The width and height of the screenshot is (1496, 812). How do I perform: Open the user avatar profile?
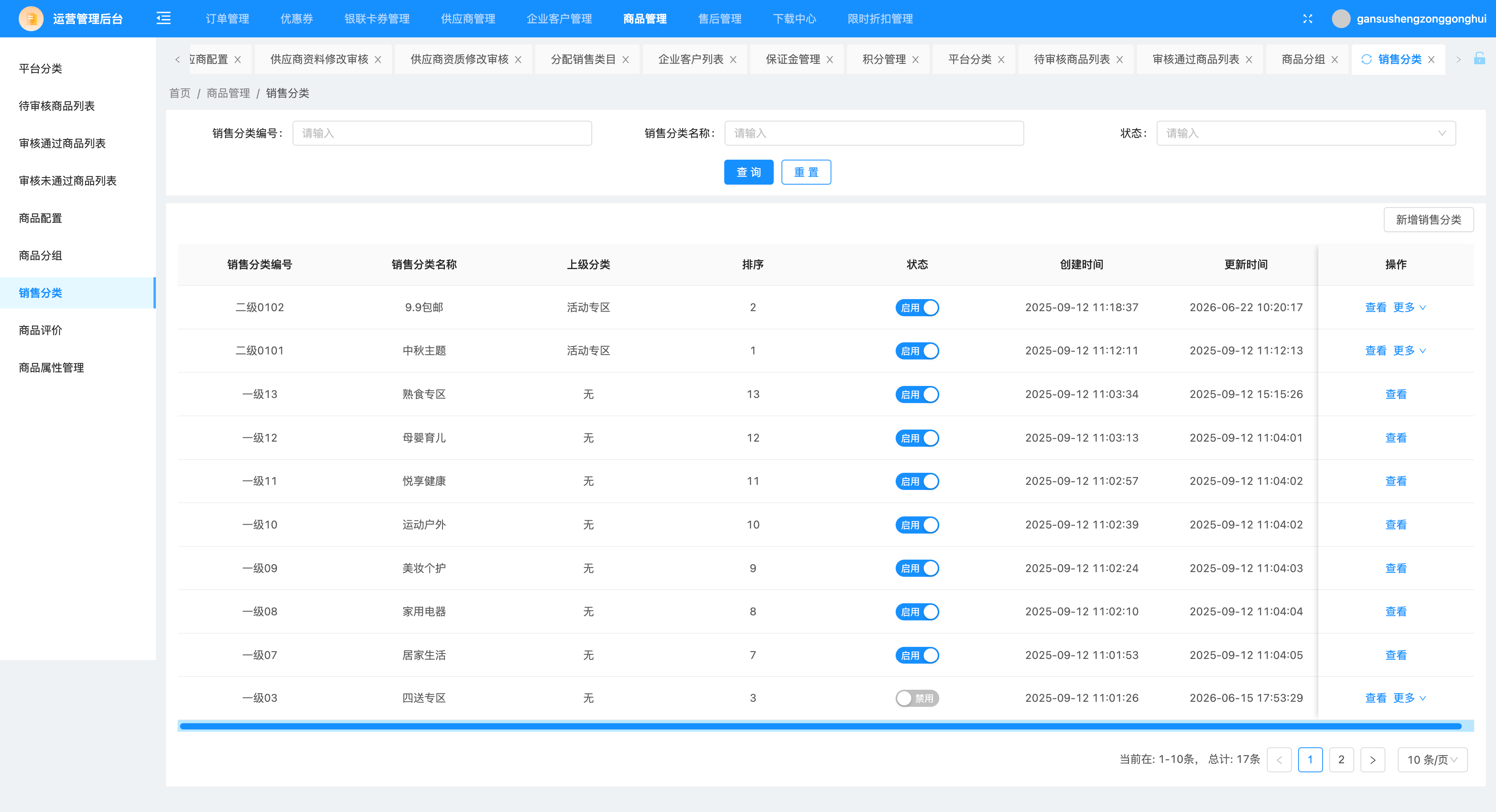(1340, 19)
